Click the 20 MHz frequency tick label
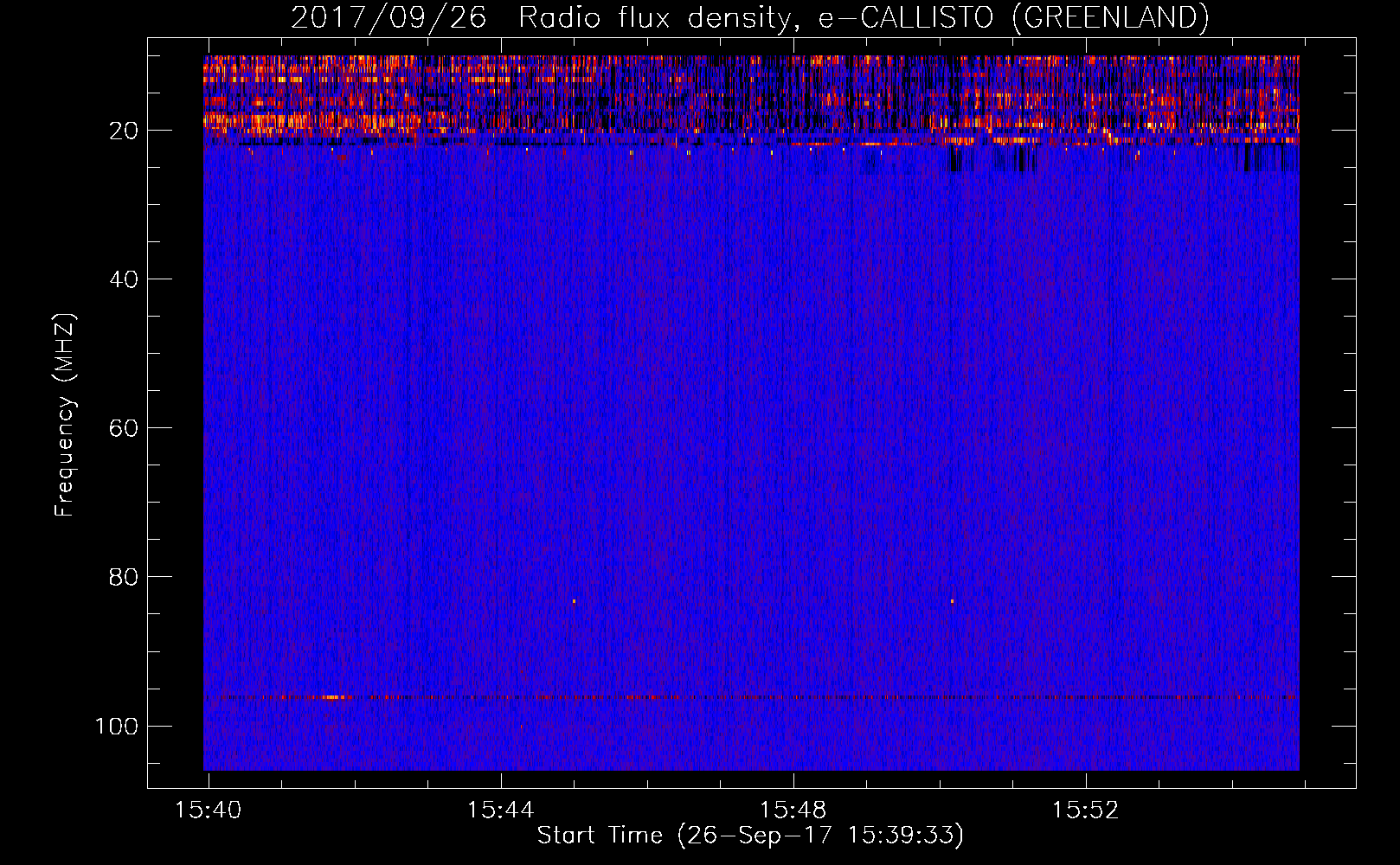Viewport: 1400px width, 865px height. [124, 131]
